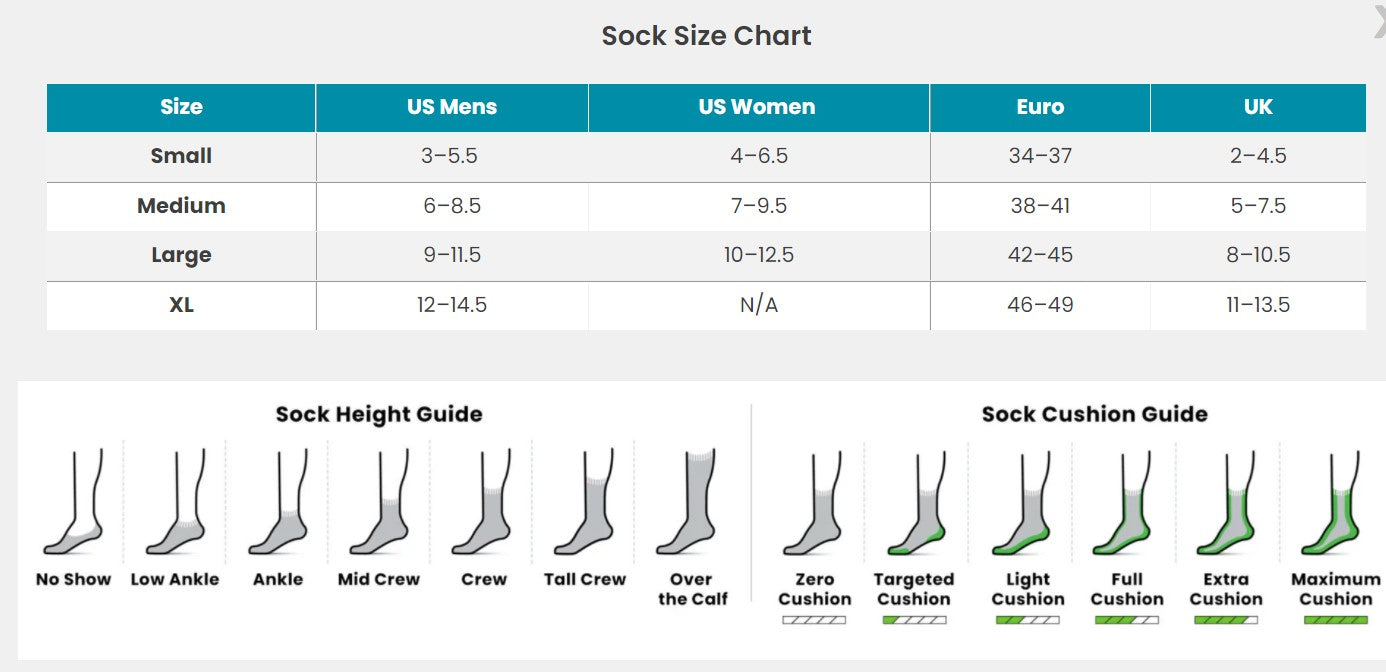
Task: Click the Small Euro 34–37 cell
Action: pyautogui.click(x=1040, y=156)
